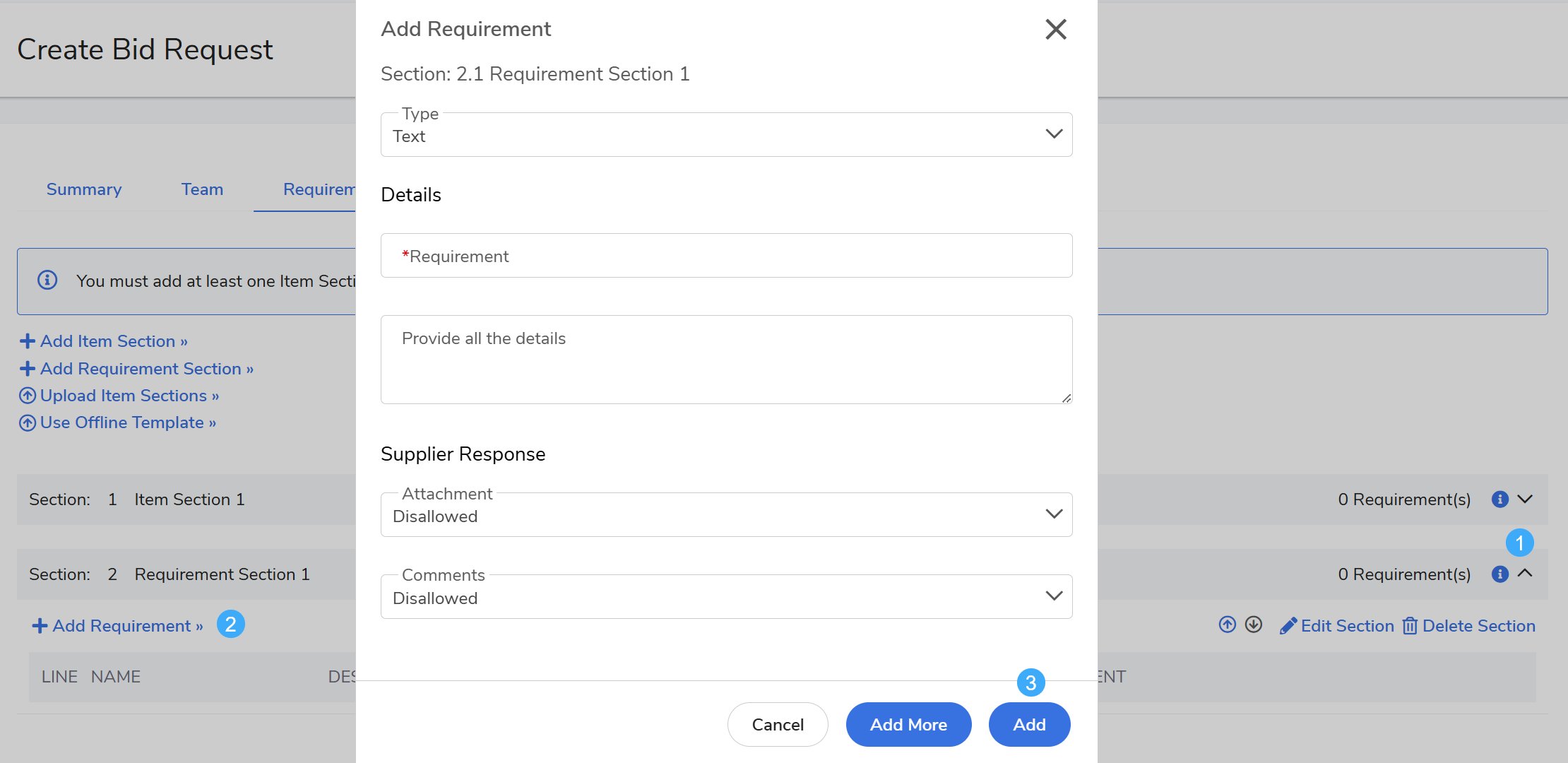Click the trash Delete Section icon
The height and width of the screenshot is (763, 1568).
[x=1410, y=626]
